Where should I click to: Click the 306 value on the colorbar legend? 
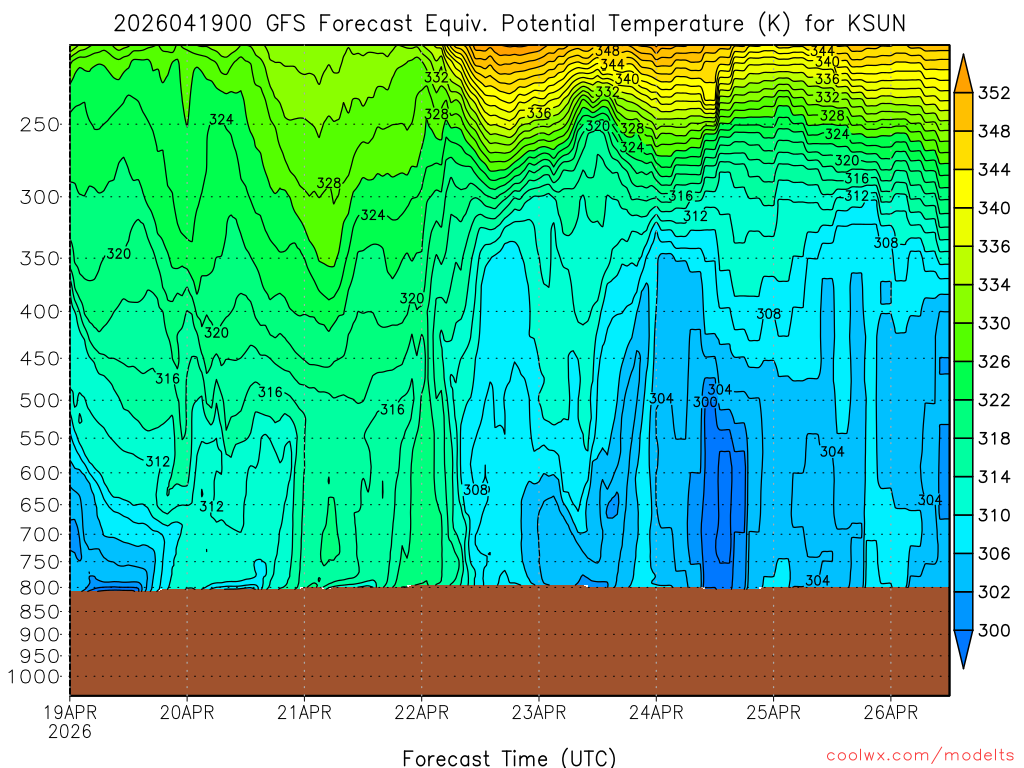click(x=993, y=554)
